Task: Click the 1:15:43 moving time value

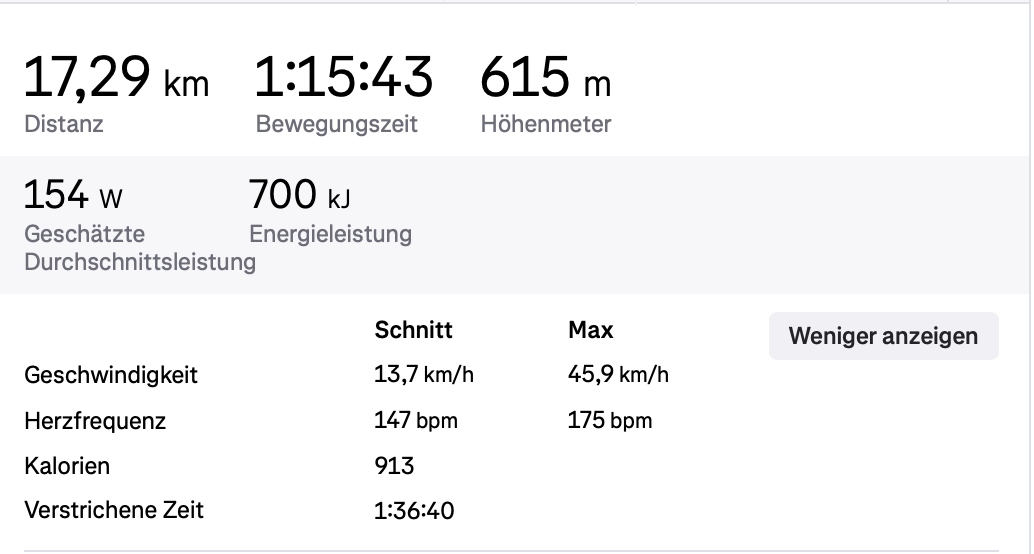Action: coord(344,79)
